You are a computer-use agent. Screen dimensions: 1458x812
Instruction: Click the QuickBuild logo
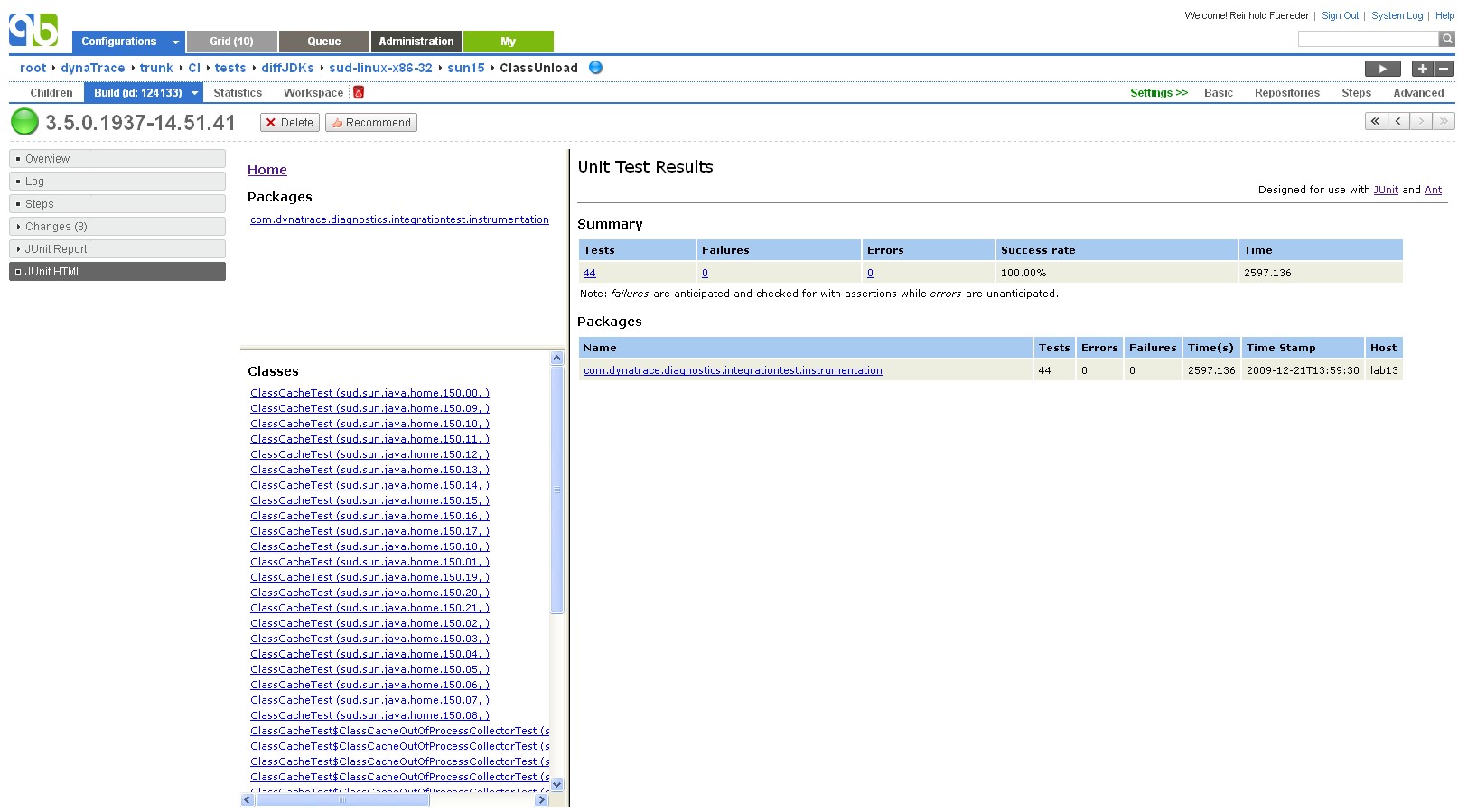[34, 30]
